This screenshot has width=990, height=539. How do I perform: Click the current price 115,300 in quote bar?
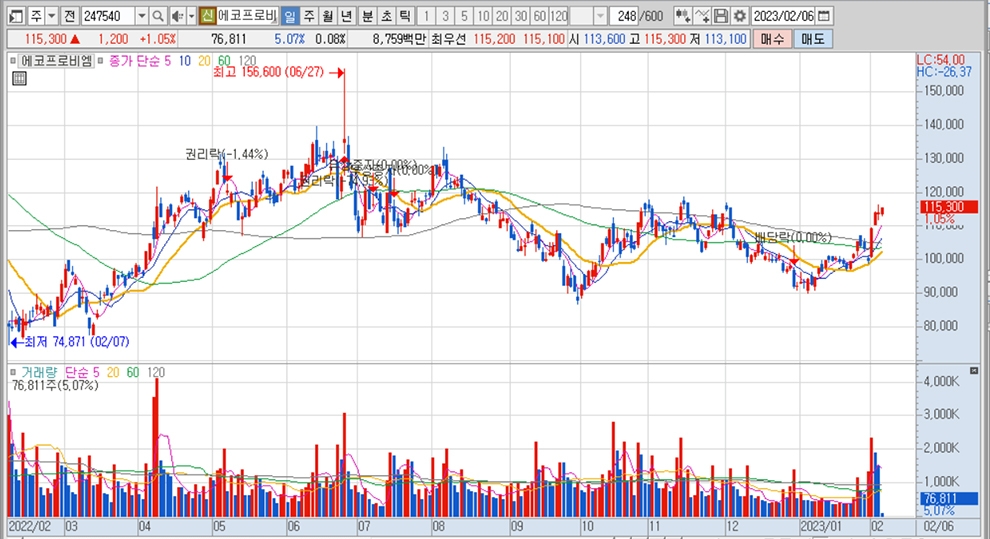(46, 39)
